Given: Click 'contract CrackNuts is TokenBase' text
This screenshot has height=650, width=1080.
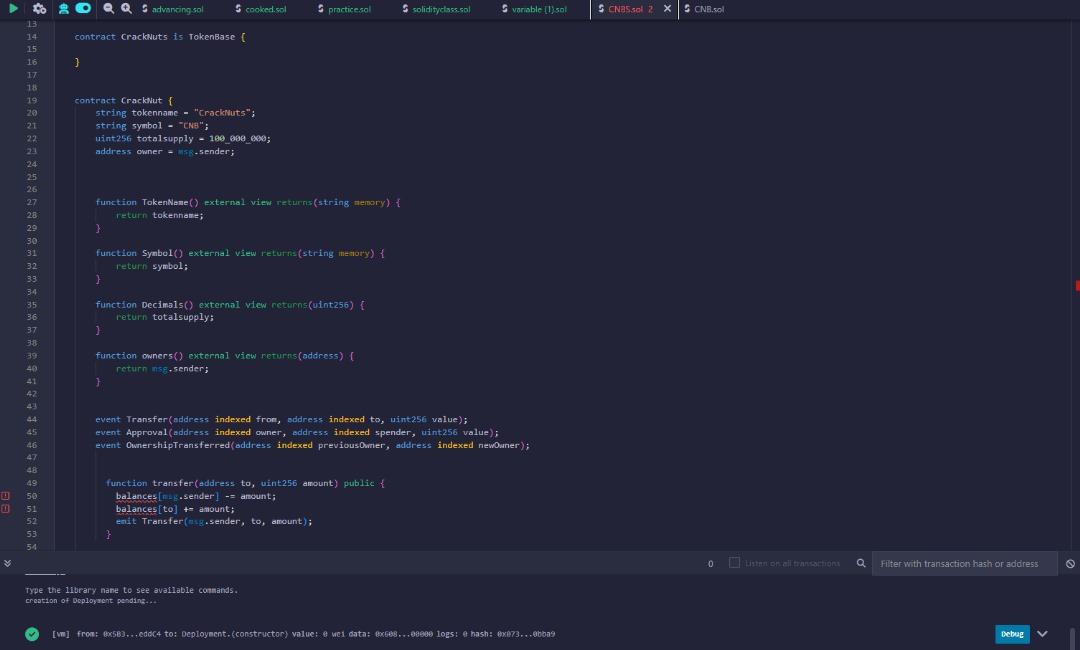Looking at the screenshot, I should pos(155,36).
